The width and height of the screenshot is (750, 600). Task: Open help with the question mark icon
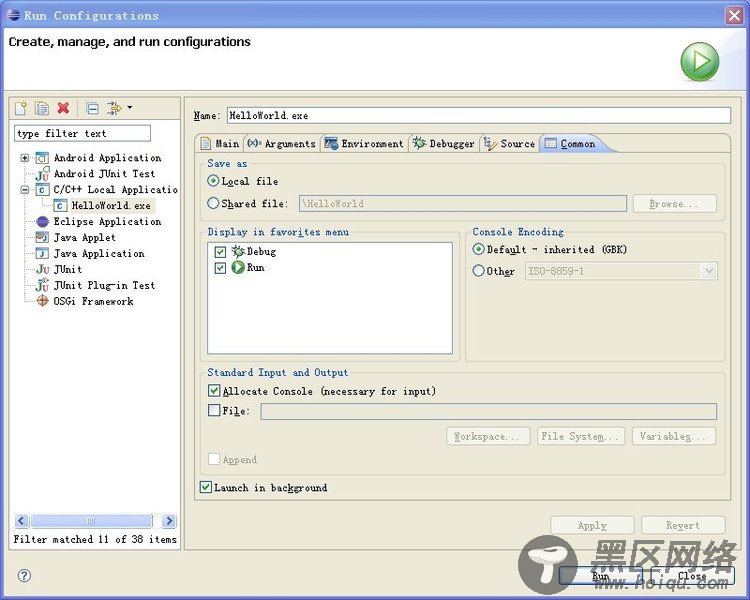coord(24,575)
